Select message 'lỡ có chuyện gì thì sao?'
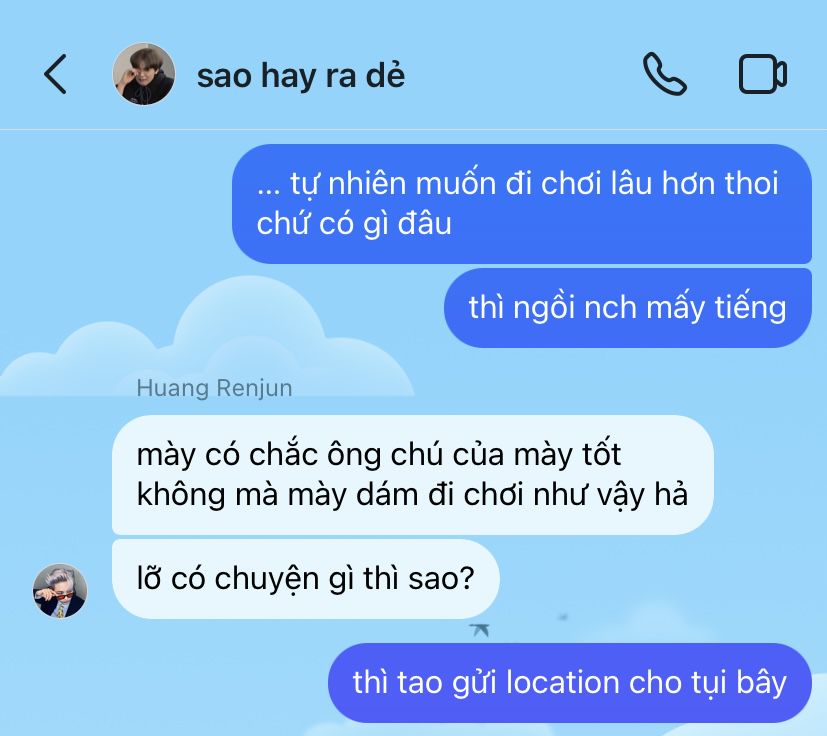Viewport: 827px width, 736px height. click(305, 578)
